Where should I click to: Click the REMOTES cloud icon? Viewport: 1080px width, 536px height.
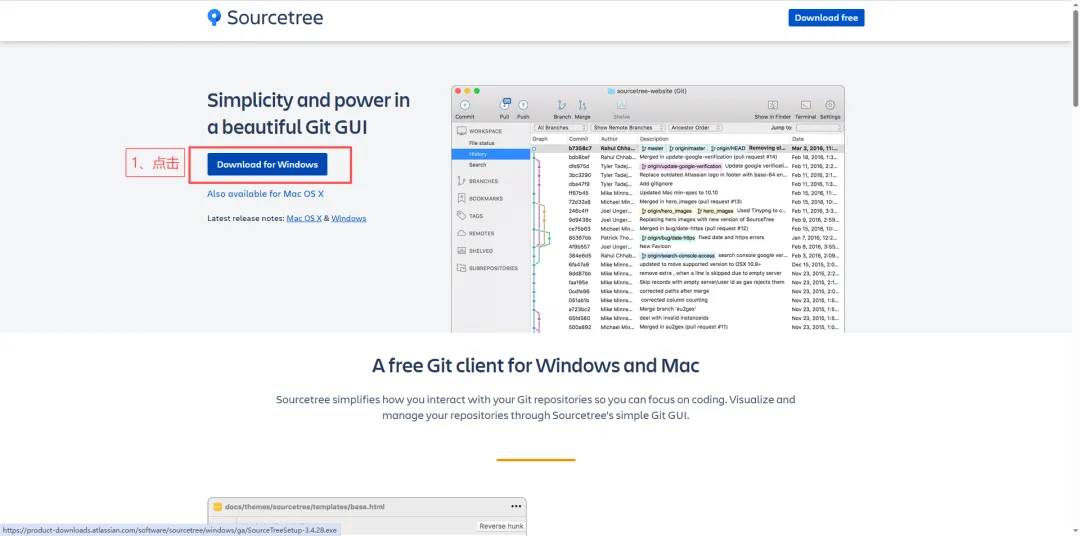tap(461, 234)
